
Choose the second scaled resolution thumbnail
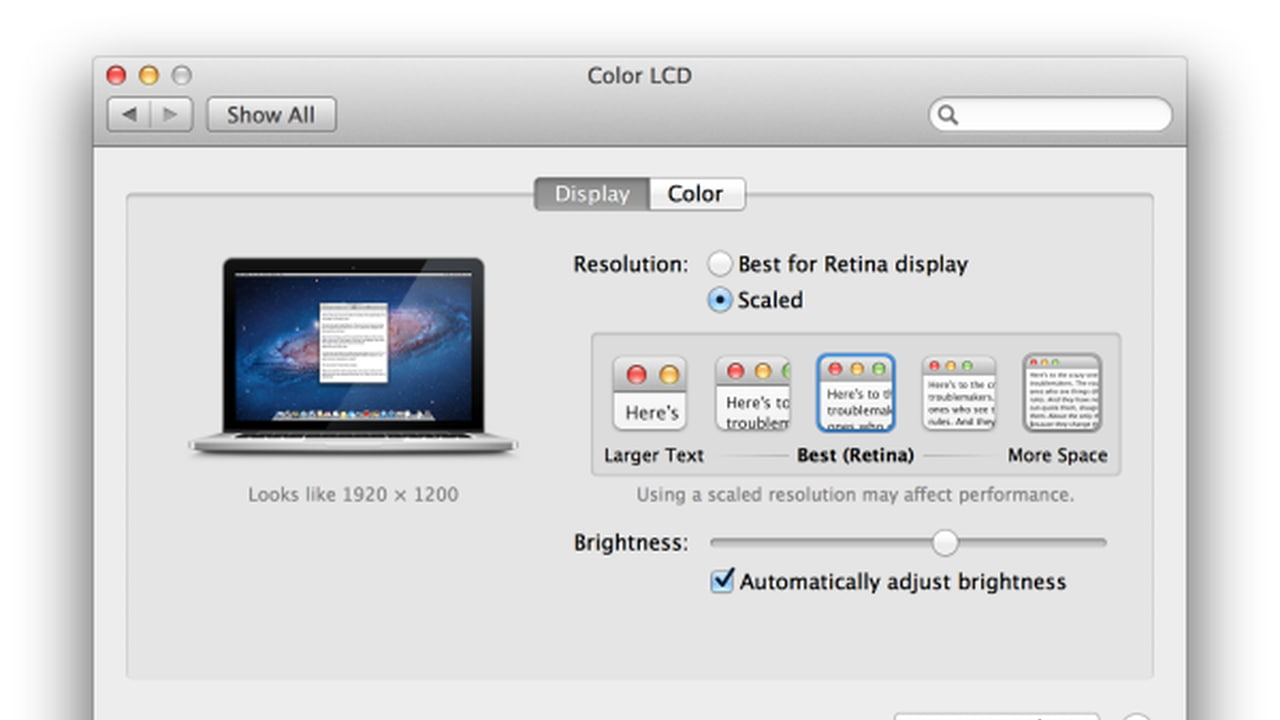752,393
